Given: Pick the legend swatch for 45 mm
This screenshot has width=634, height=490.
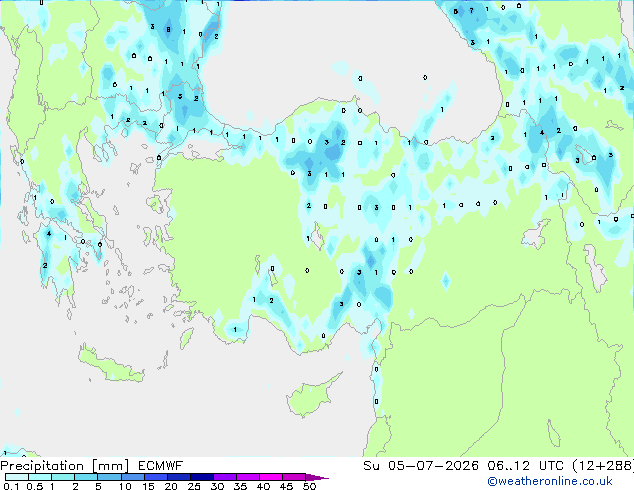Looking at the screenshot, I should (x=294, y=477).
